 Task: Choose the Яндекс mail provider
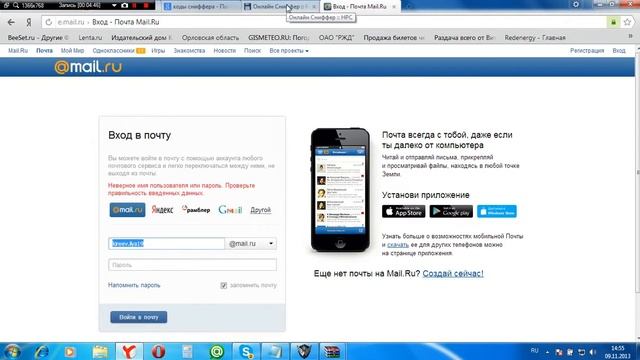[x=162, y=210]
